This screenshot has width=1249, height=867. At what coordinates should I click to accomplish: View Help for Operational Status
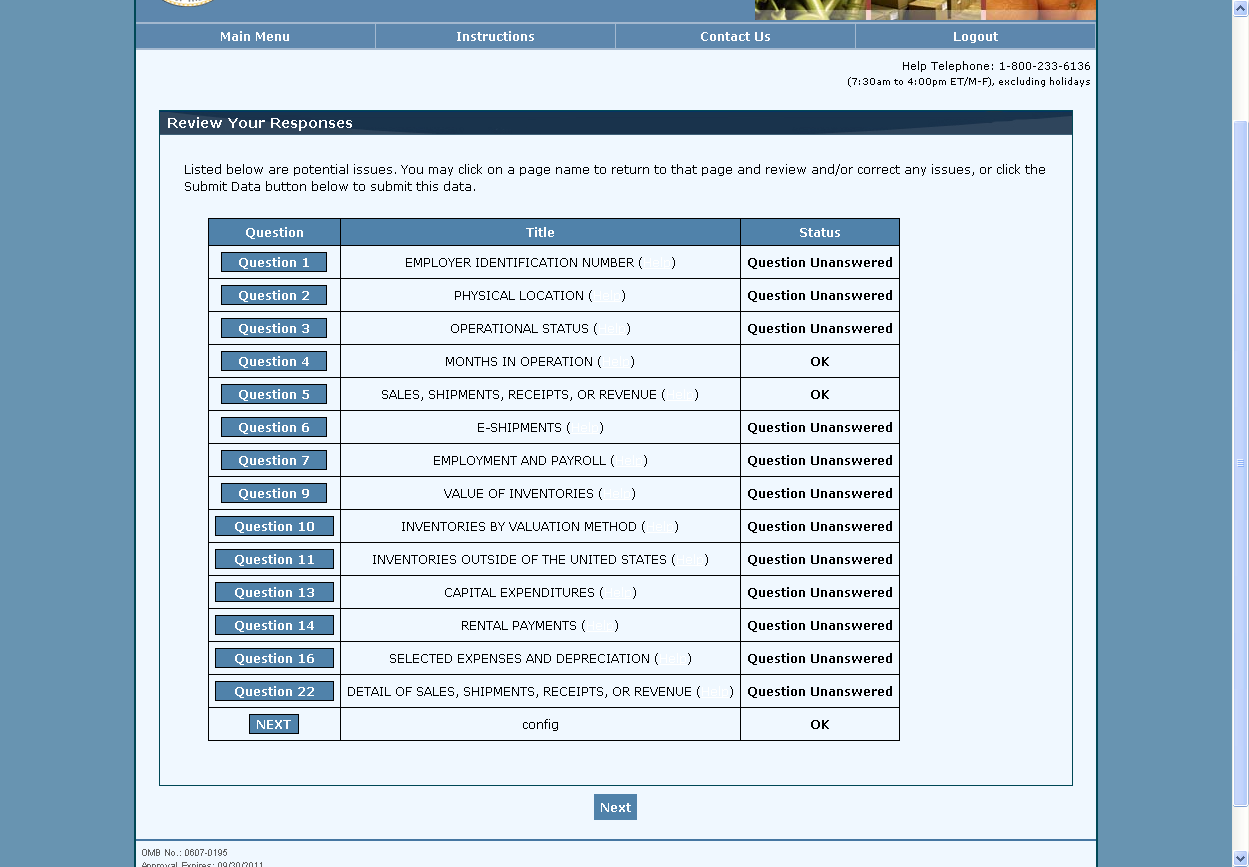tap(612, 328)
